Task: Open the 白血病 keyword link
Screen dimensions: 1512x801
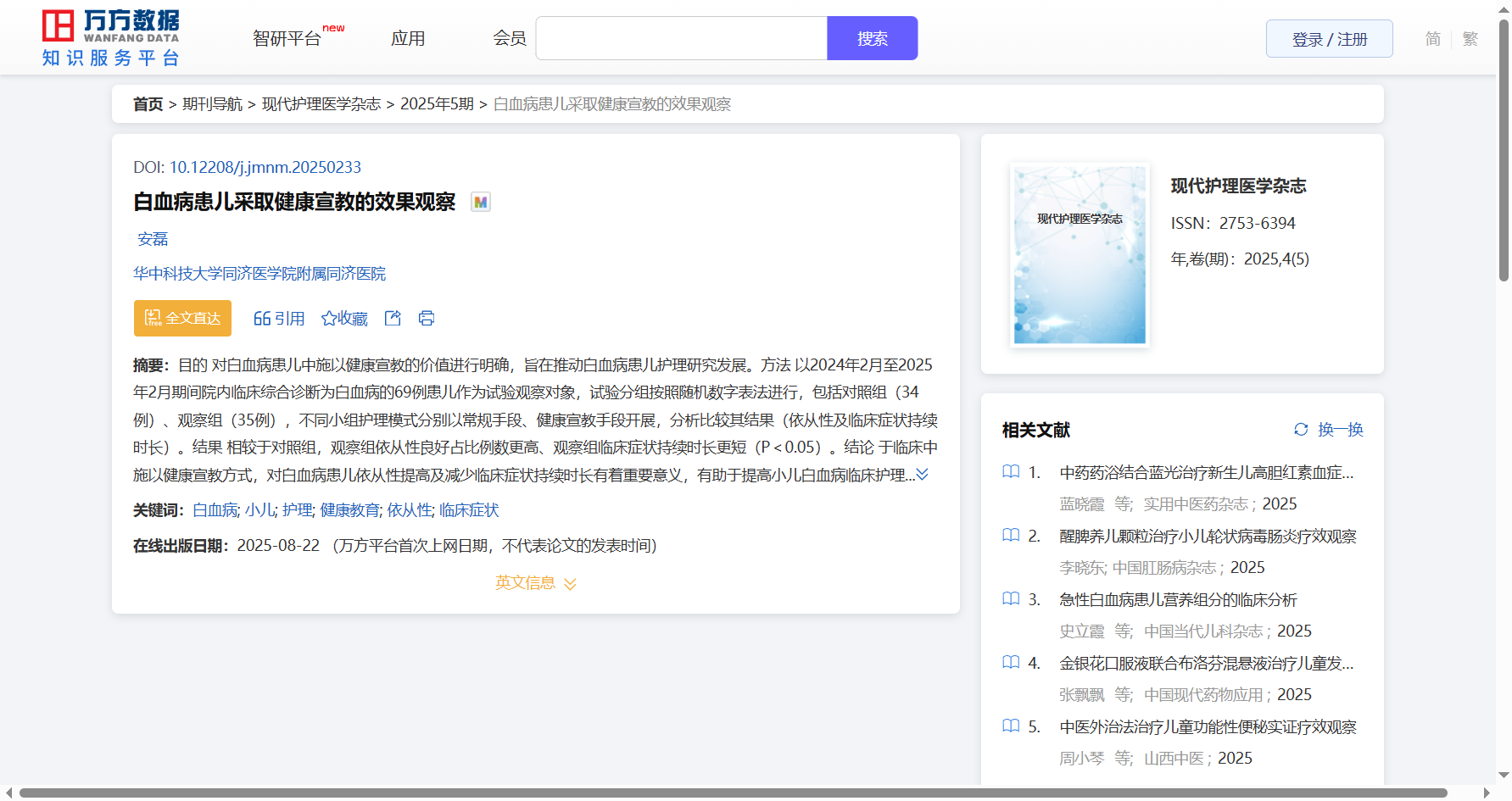Action: [215, 510]
